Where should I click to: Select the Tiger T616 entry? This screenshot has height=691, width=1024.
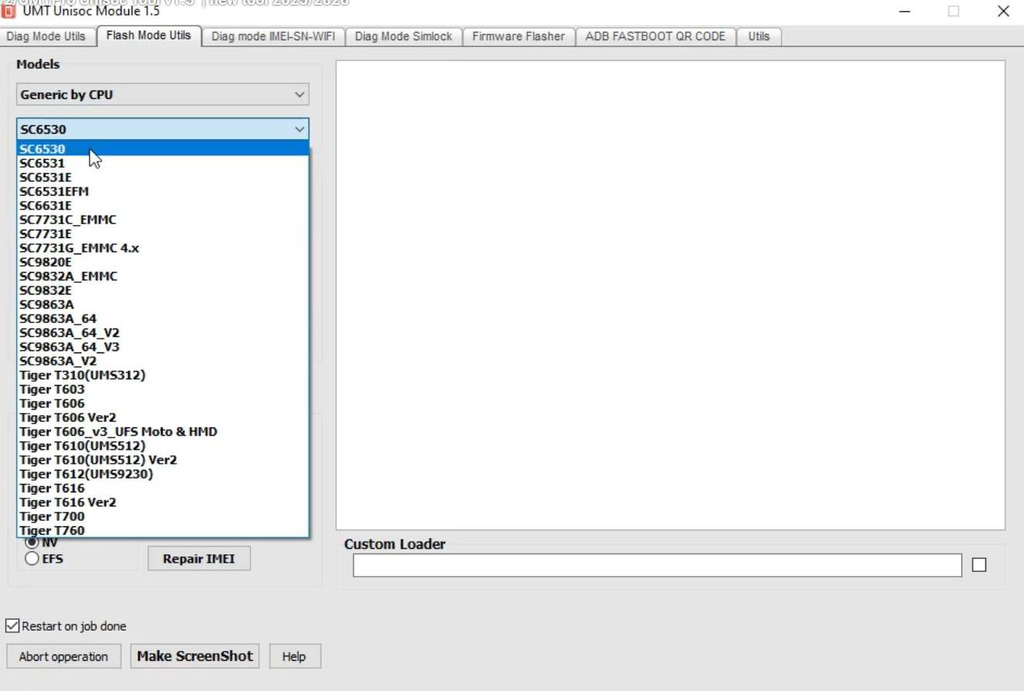[163, 489]
